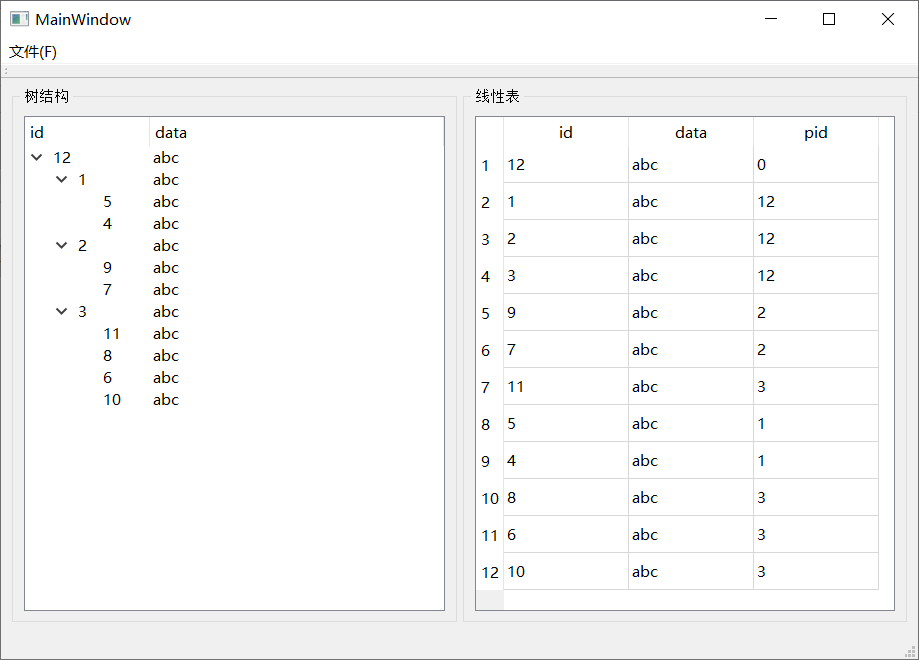Click abc data of tree item 10
The width and height of the screenshot is (919, 660).
tap(166, 400)
